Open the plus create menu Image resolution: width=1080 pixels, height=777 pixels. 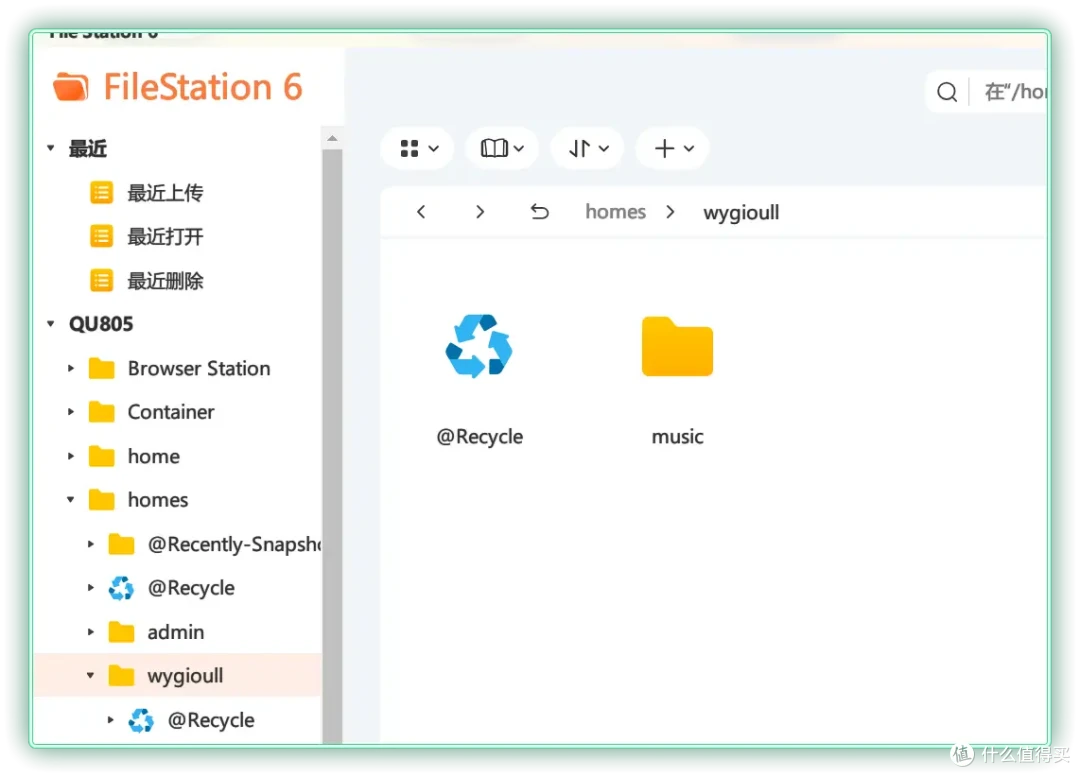click(x=673, y=148)
